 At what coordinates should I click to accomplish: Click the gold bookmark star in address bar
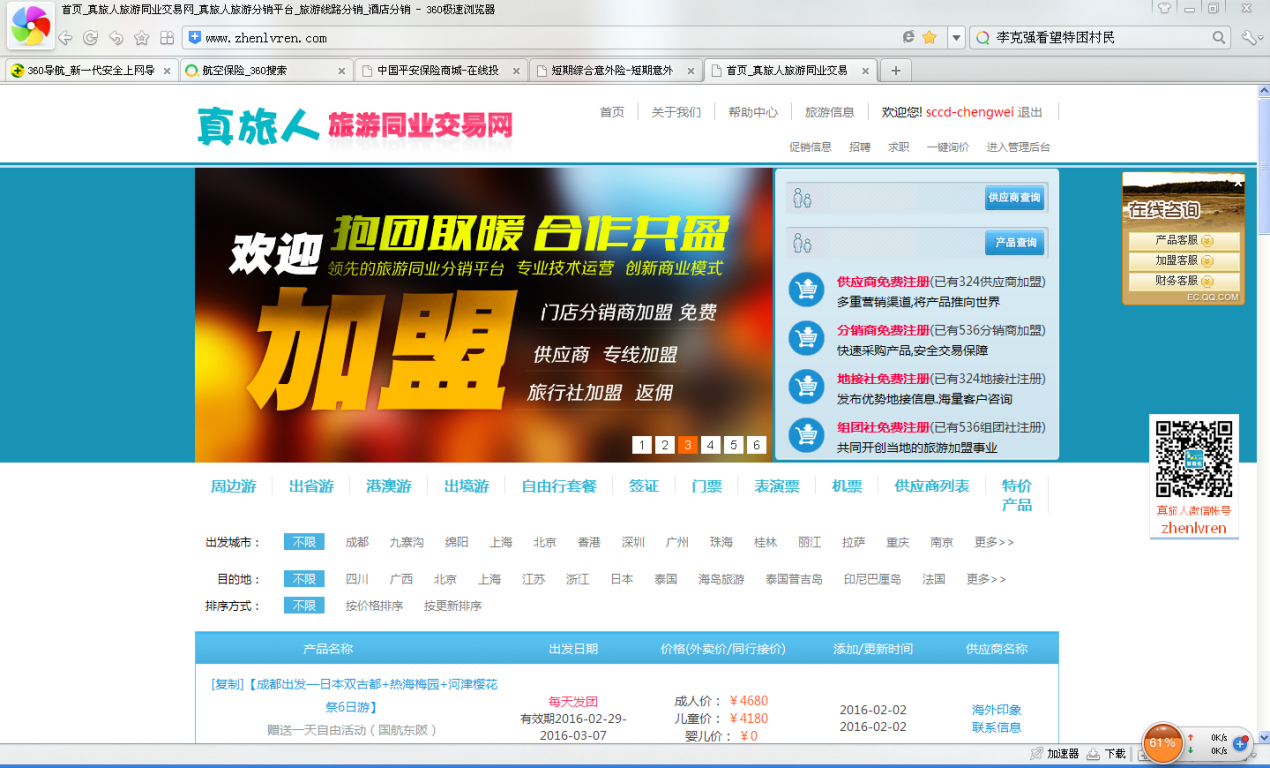pos(929,37)
